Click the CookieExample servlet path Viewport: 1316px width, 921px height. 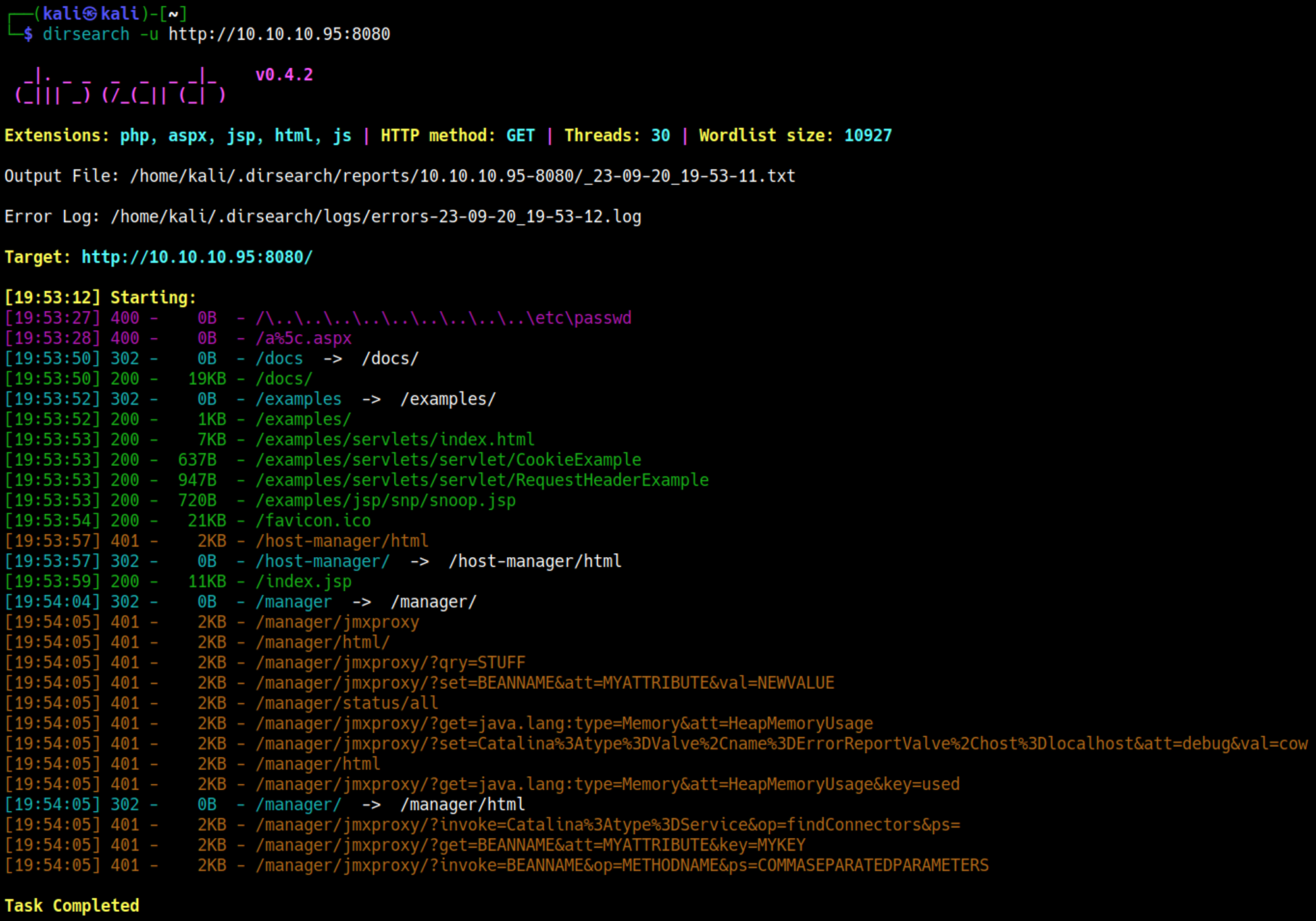[x=448, y=460]
